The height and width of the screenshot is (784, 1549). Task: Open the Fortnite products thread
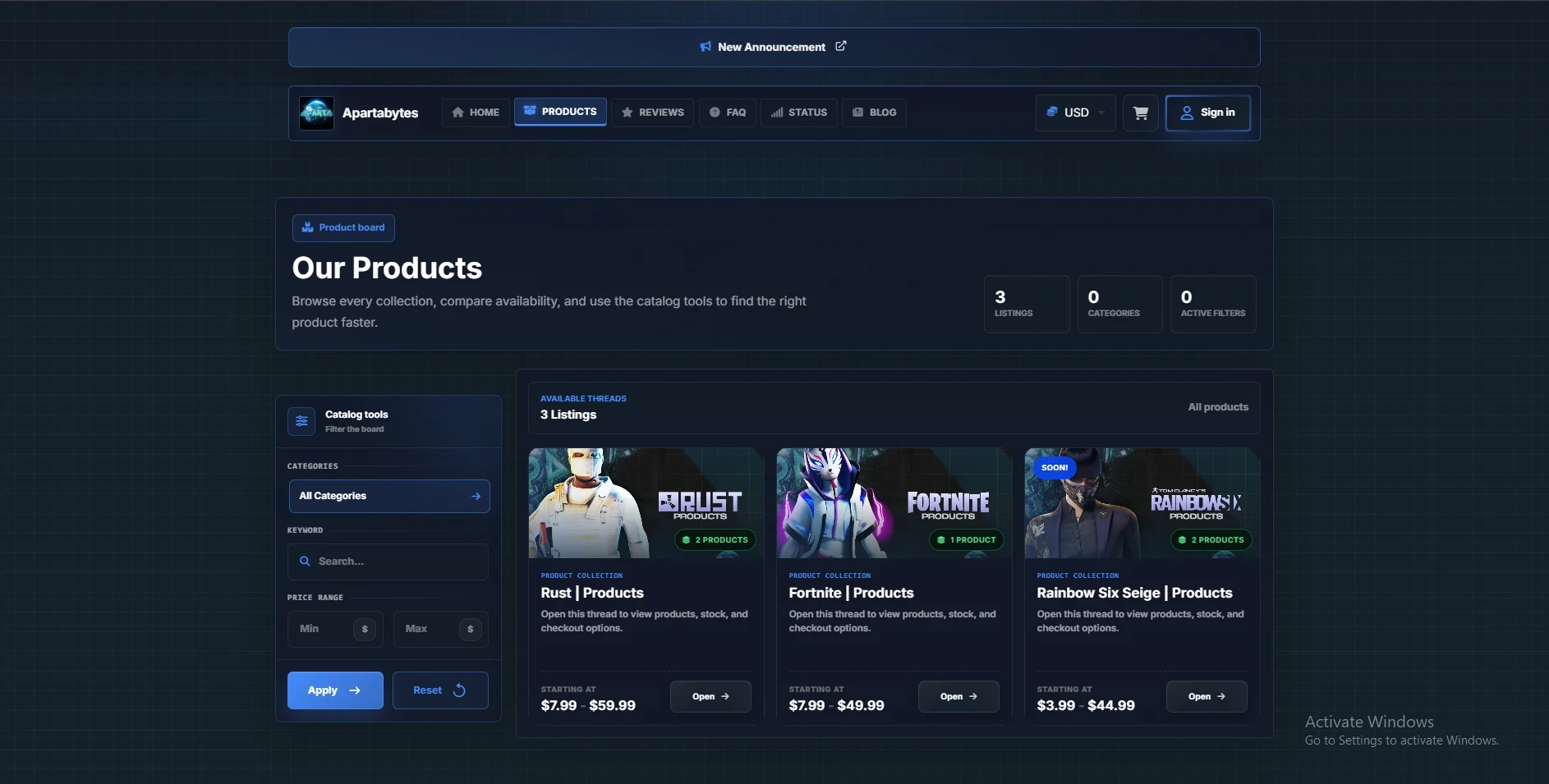point(958,697)
